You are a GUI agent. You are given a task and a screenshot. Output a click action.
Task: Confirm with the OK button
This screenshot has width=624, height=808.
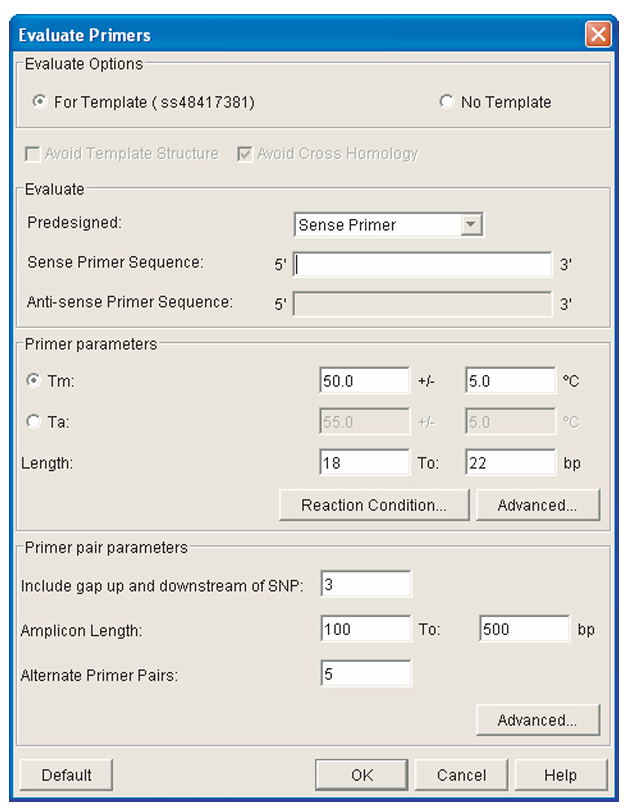click(362, 775)
